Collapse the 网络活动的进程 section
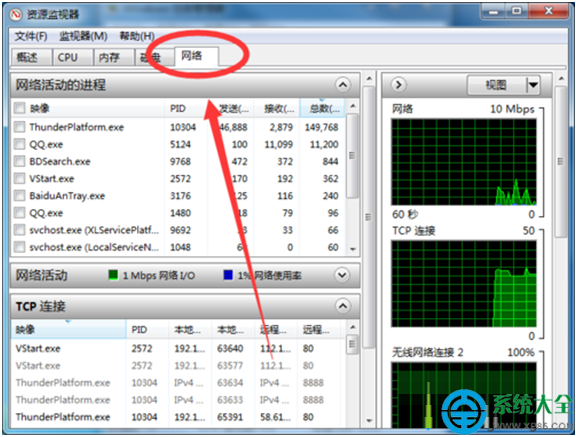 tap(342, 85)
